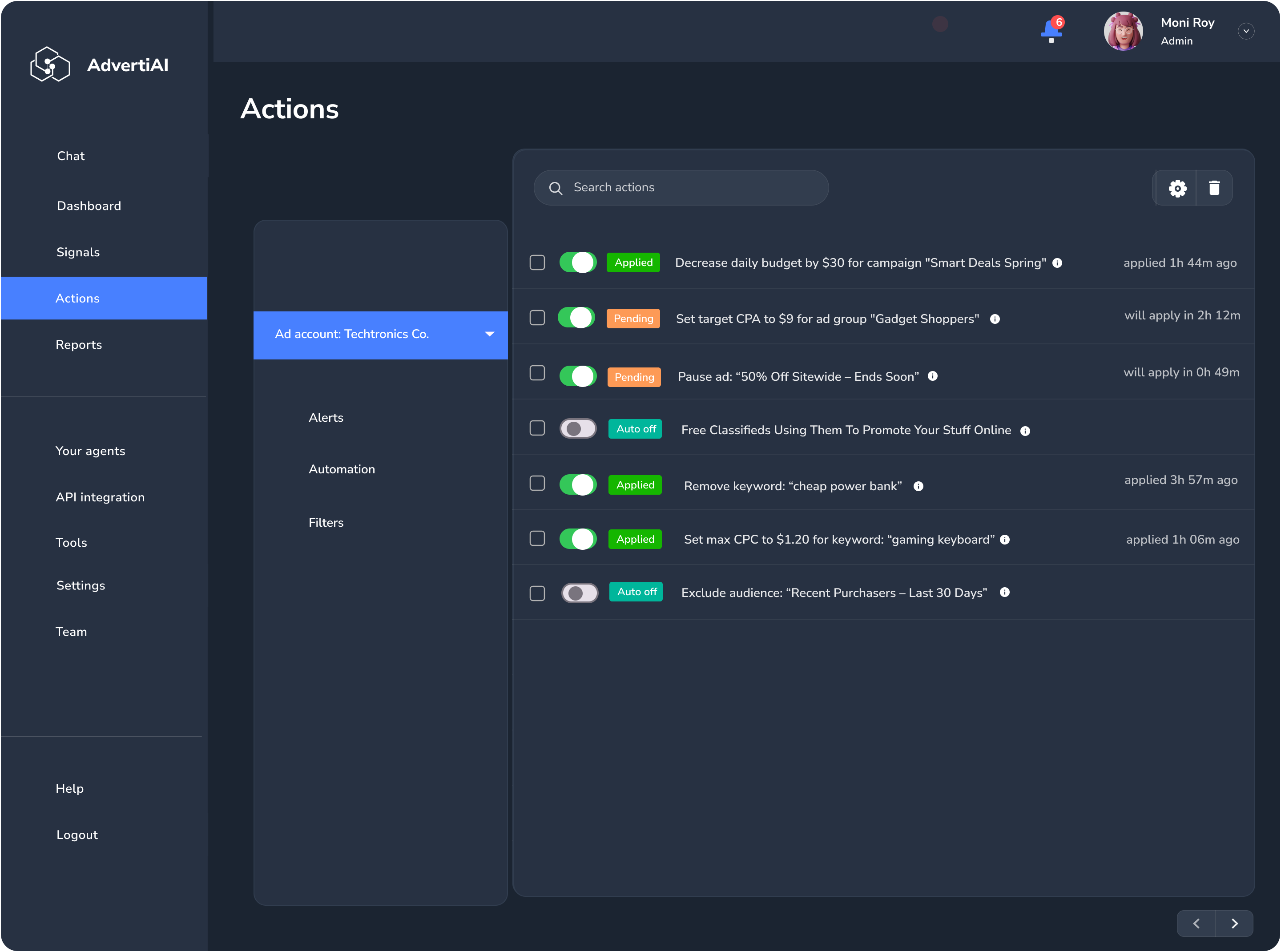Click info icon for "cheap power bank" action
This screenshot has width=1281, height=952.
(918, 486)
